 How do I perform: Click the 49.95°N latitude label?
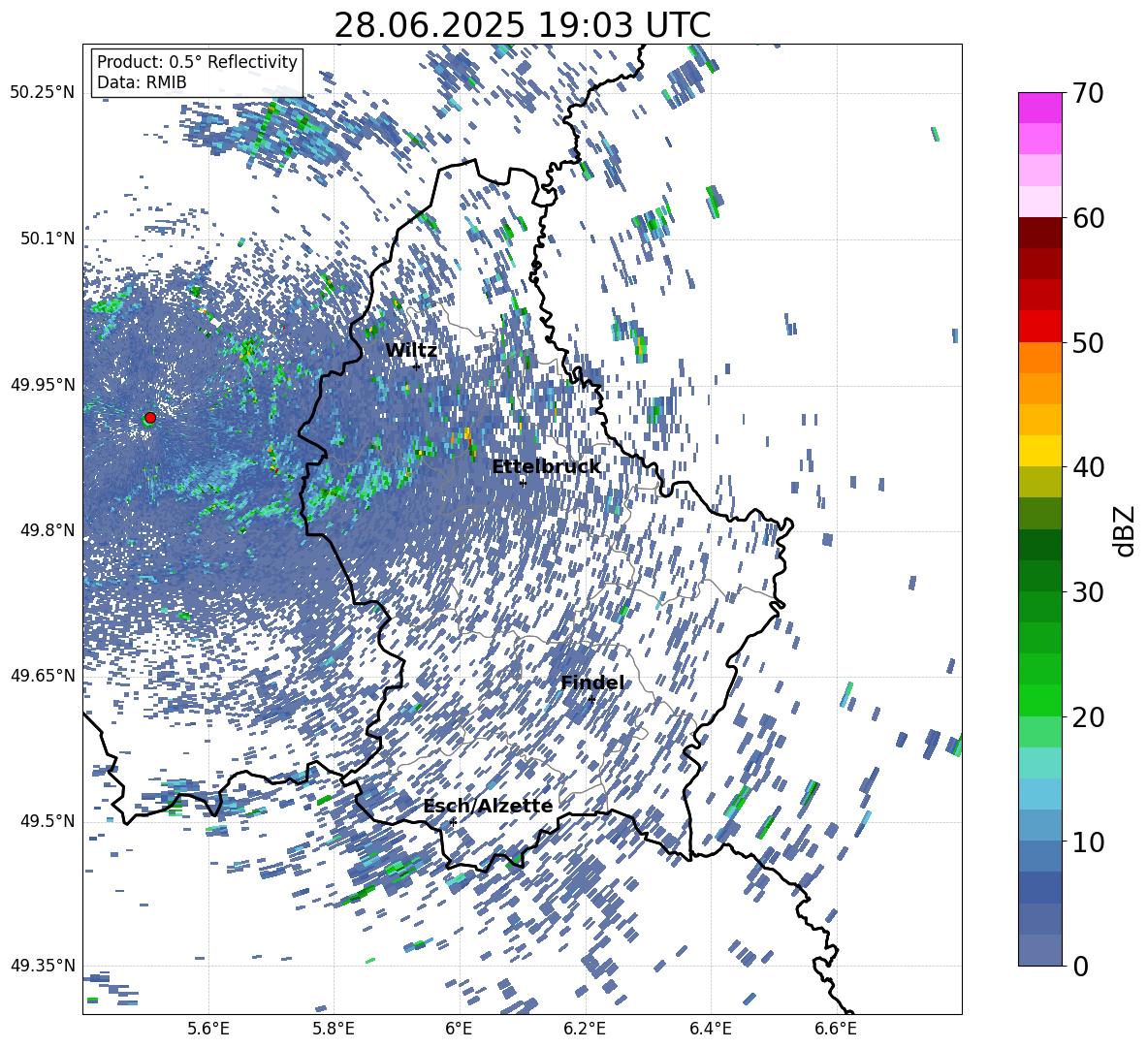[x=43, y=384]
